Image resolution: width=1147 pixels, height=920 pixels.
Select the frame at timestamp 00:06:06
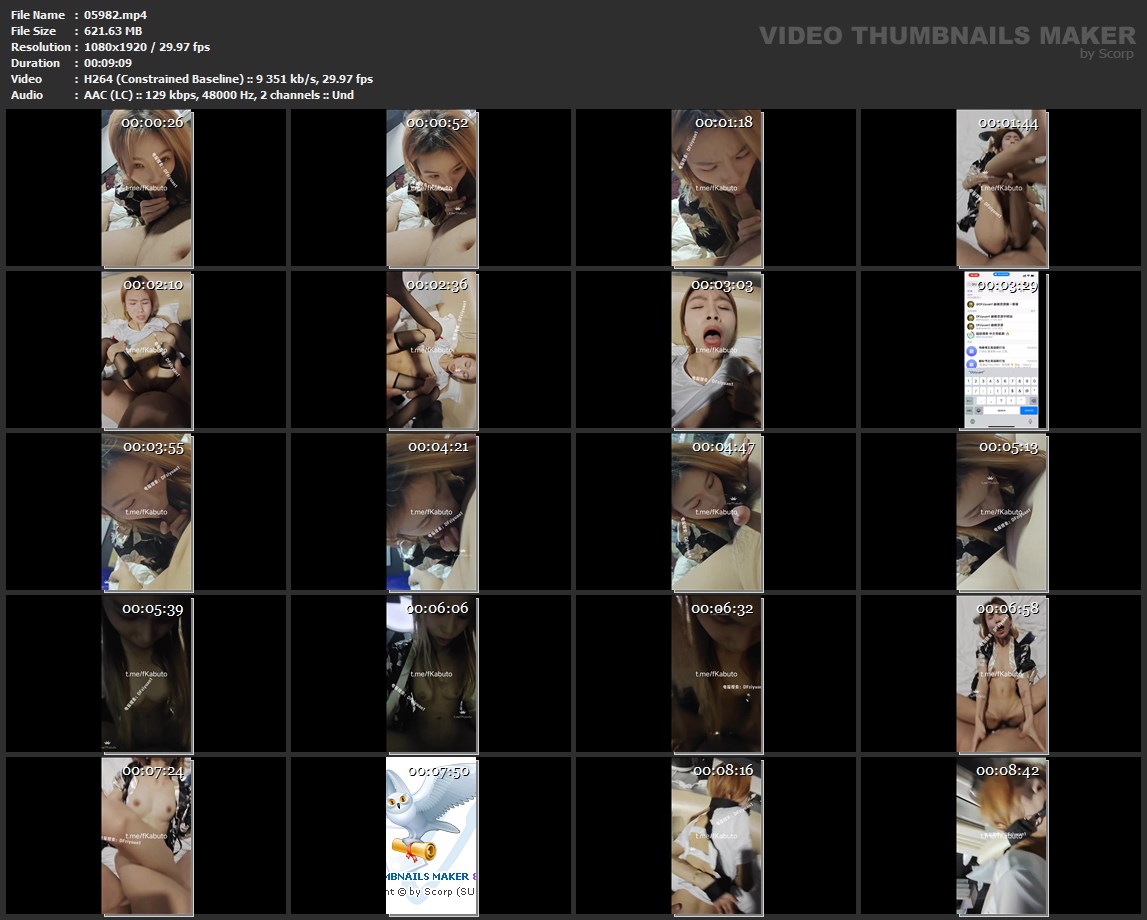pos(432,674)
